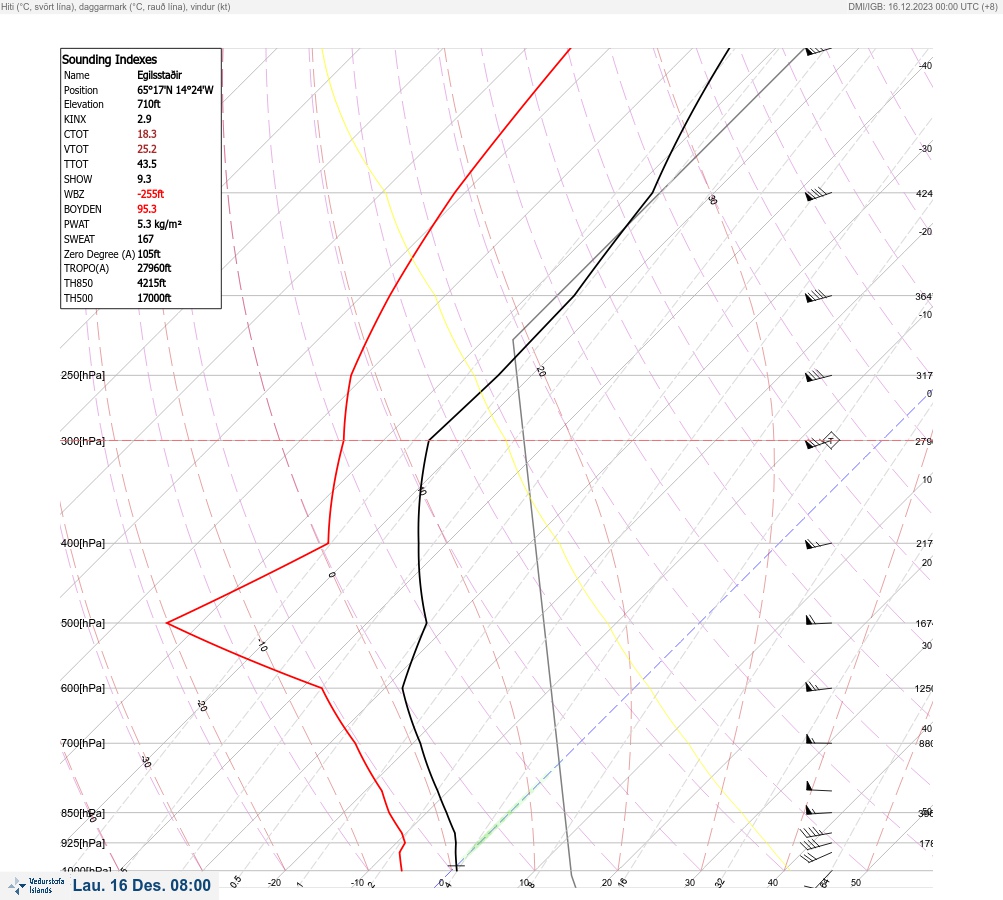Click the 'KINX' row label
The height and width of the screenshot is (900, 1003).
75,119
